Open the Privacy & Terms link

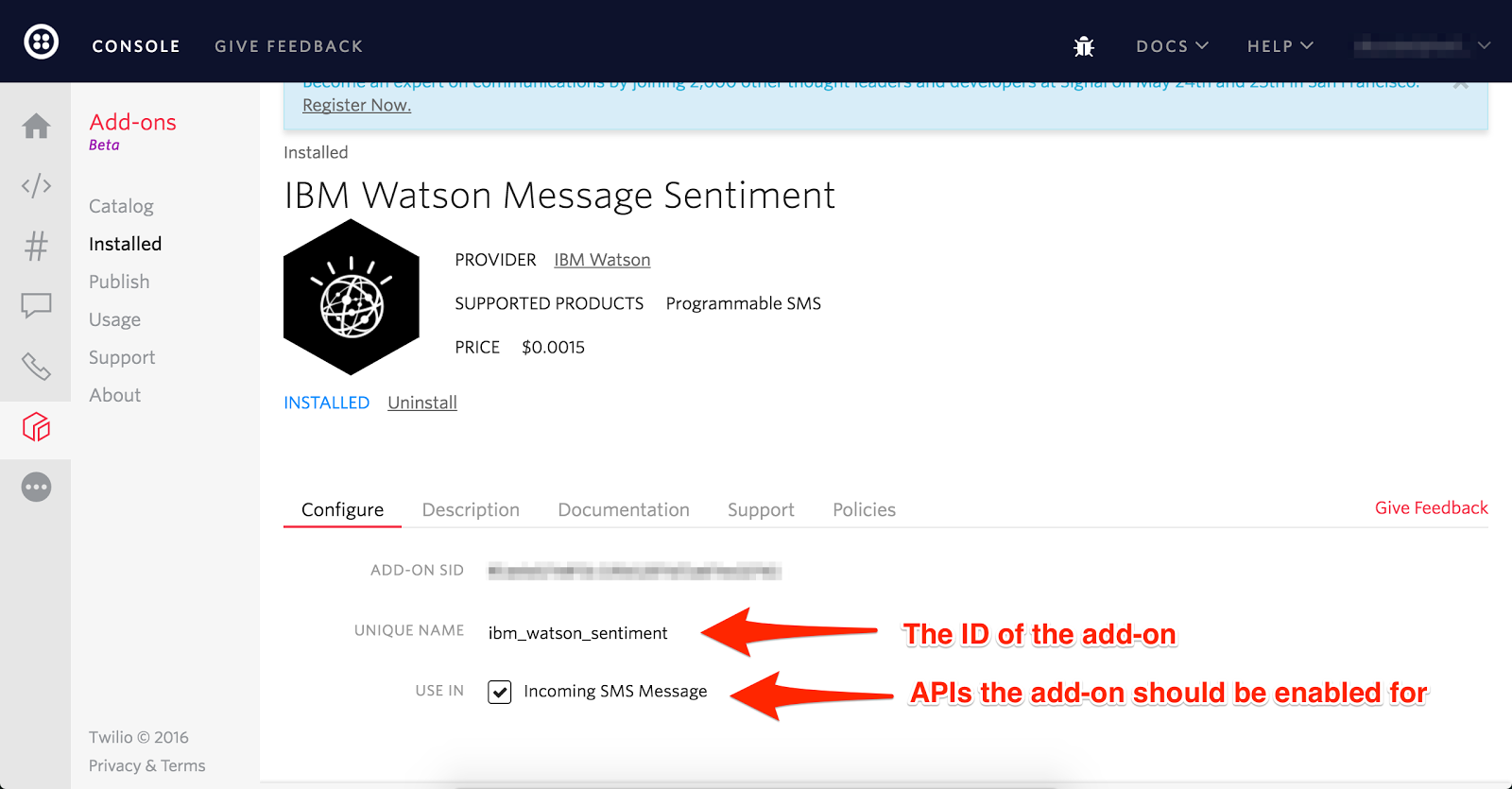[x=146, y=765]
